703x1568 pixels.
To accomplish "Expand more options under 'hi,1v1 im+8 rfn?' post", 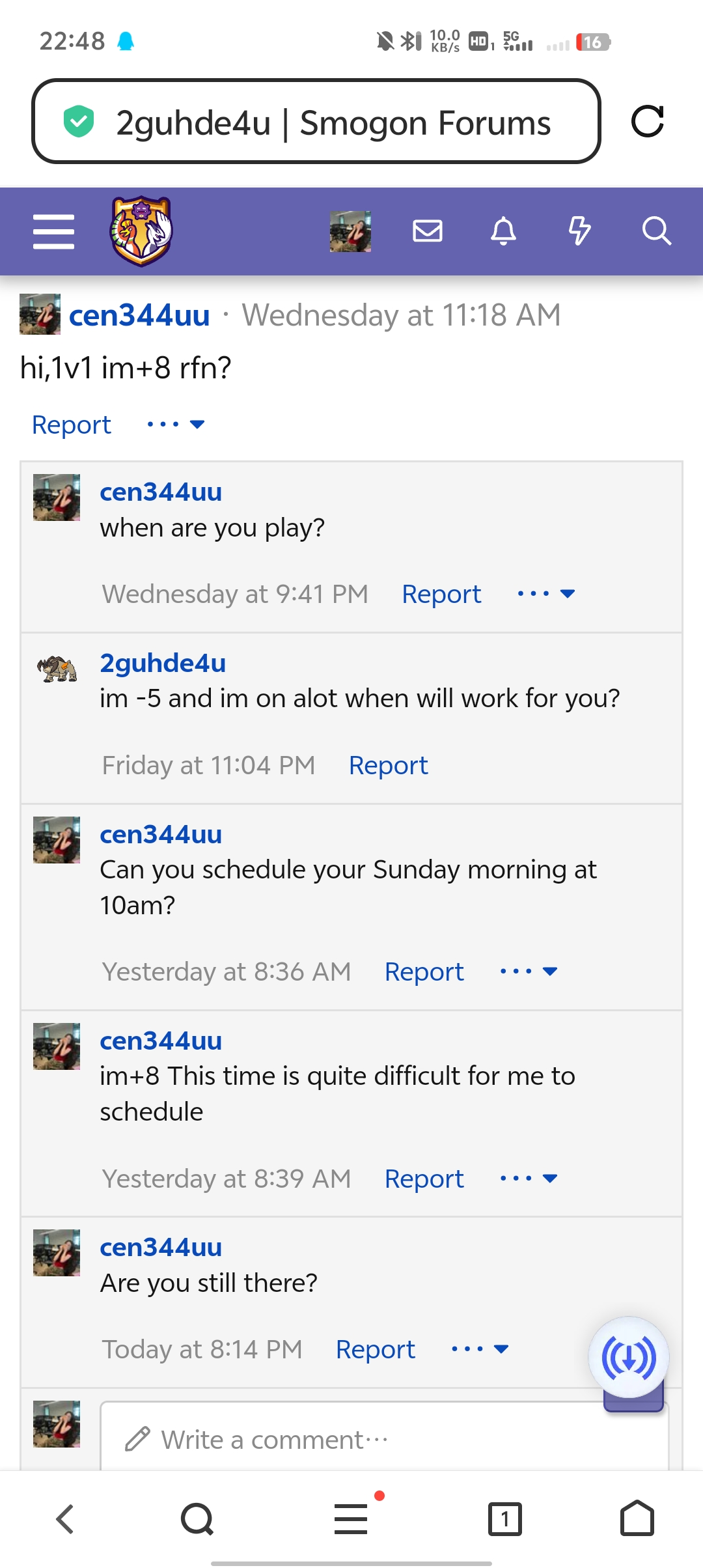I will 176,425.
